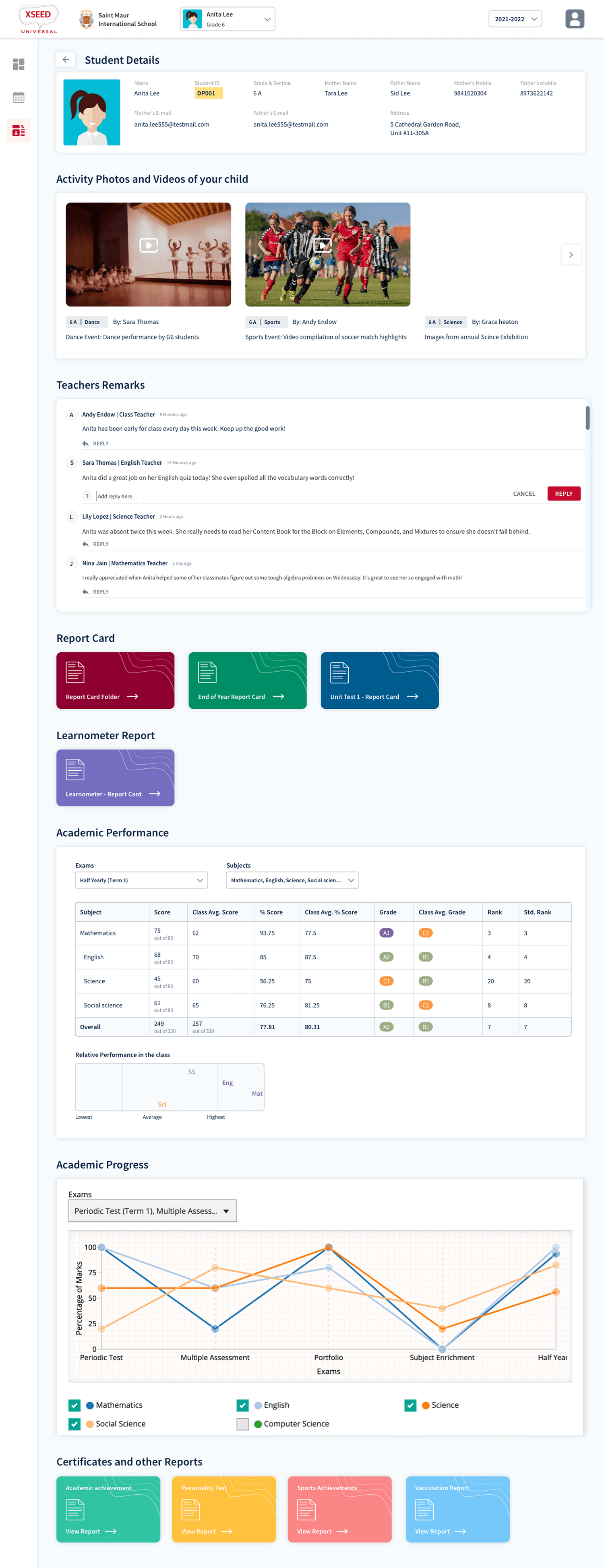Select the student details sidebar icon
The width and height of the screenshot is (604, 1568).
pyautogui.click(x=19, y=130)
